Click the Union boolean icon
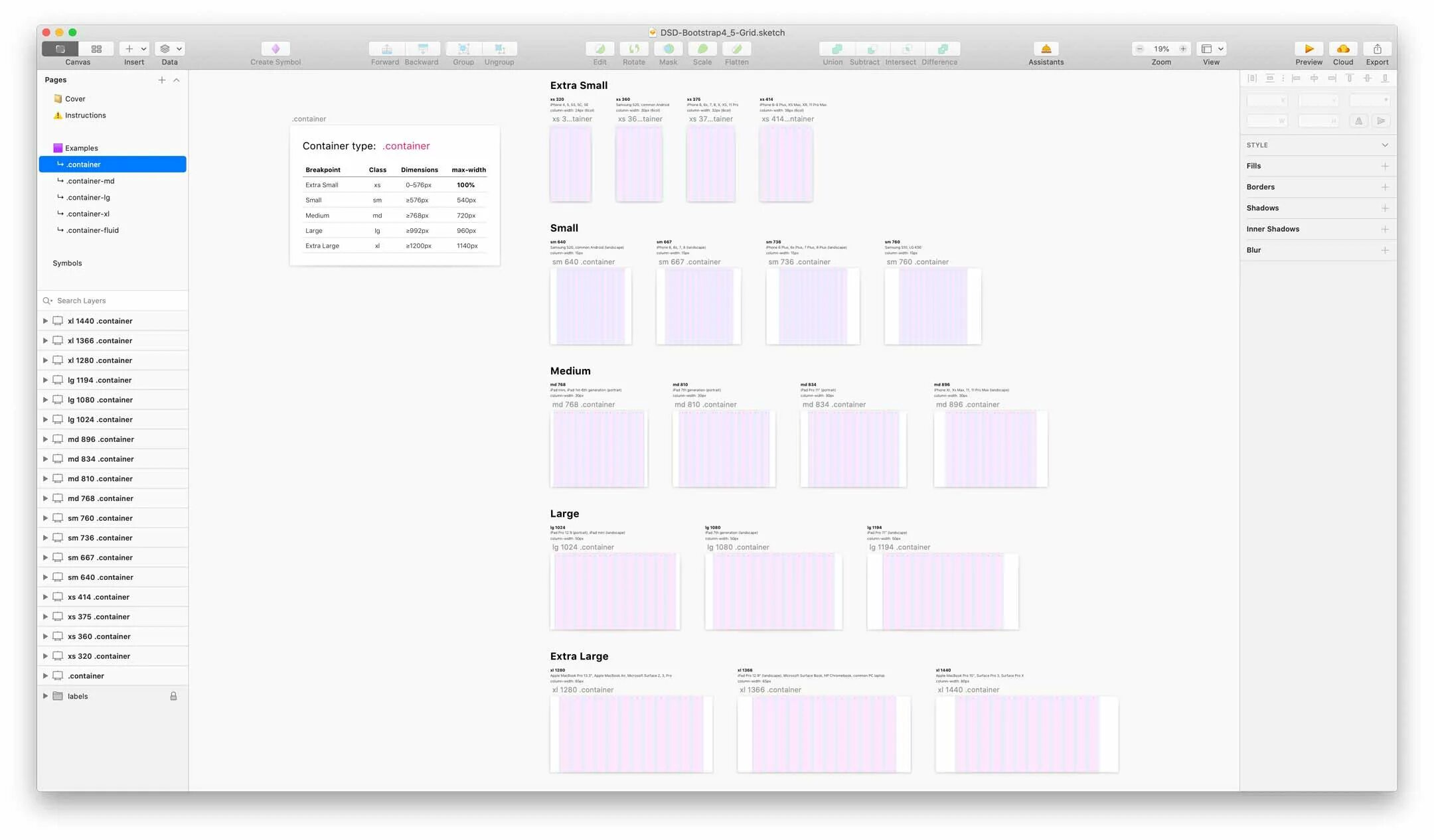Screen dimensions: 1434x840 [x=836, y=49]
